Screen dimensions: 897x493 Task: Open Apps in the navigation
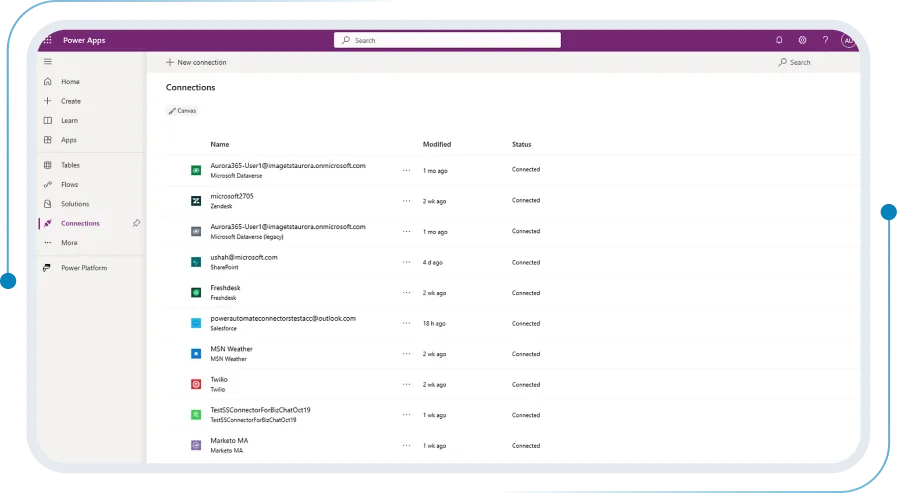coord(69,140)
